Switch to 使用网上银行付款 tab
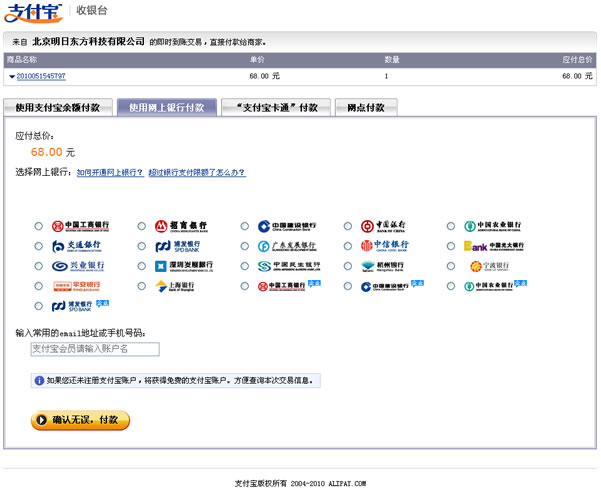 [x=167, y=107]
